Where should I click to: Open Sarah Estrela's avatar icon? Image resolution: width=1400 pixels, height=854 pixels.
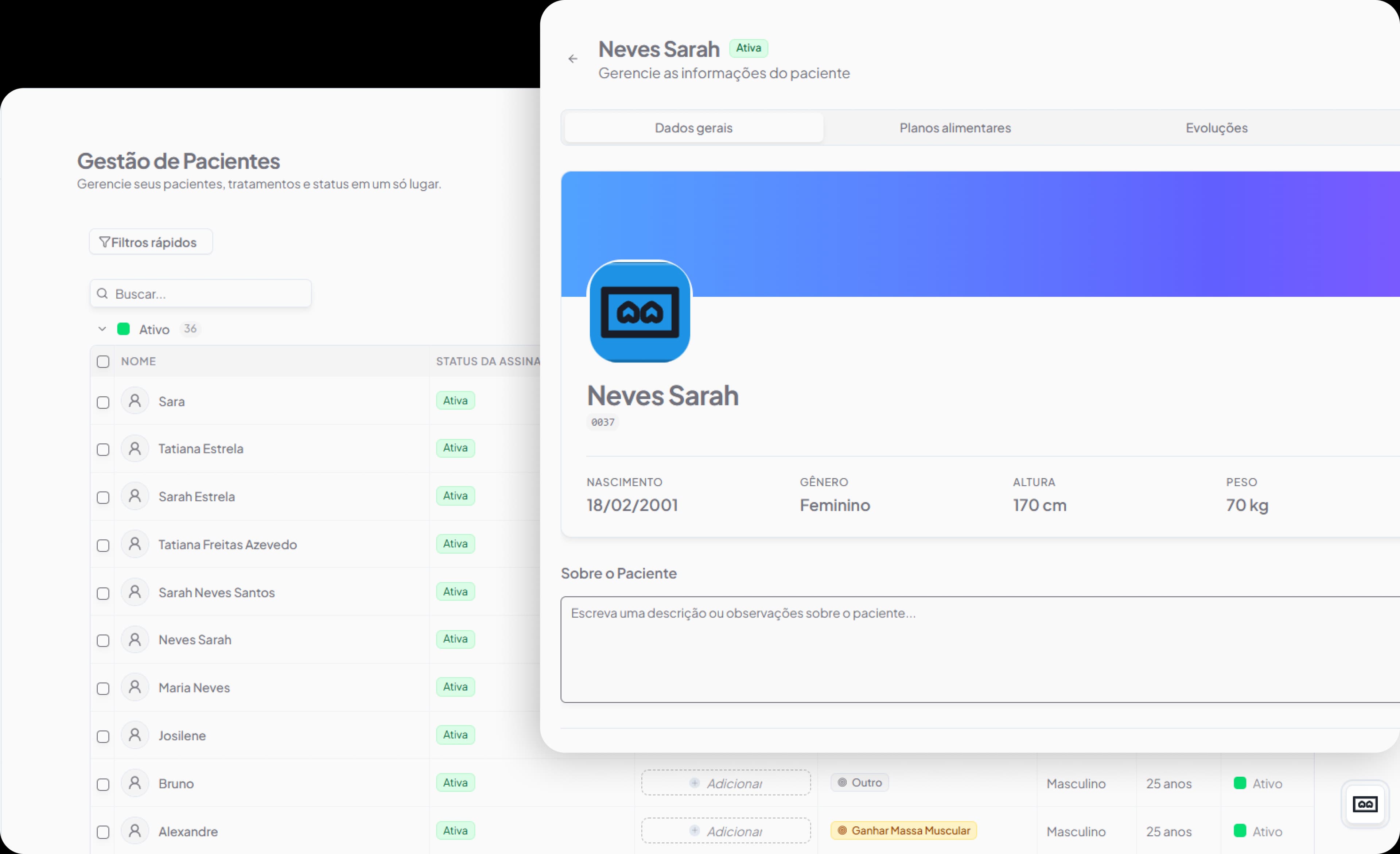pos(135,497)
